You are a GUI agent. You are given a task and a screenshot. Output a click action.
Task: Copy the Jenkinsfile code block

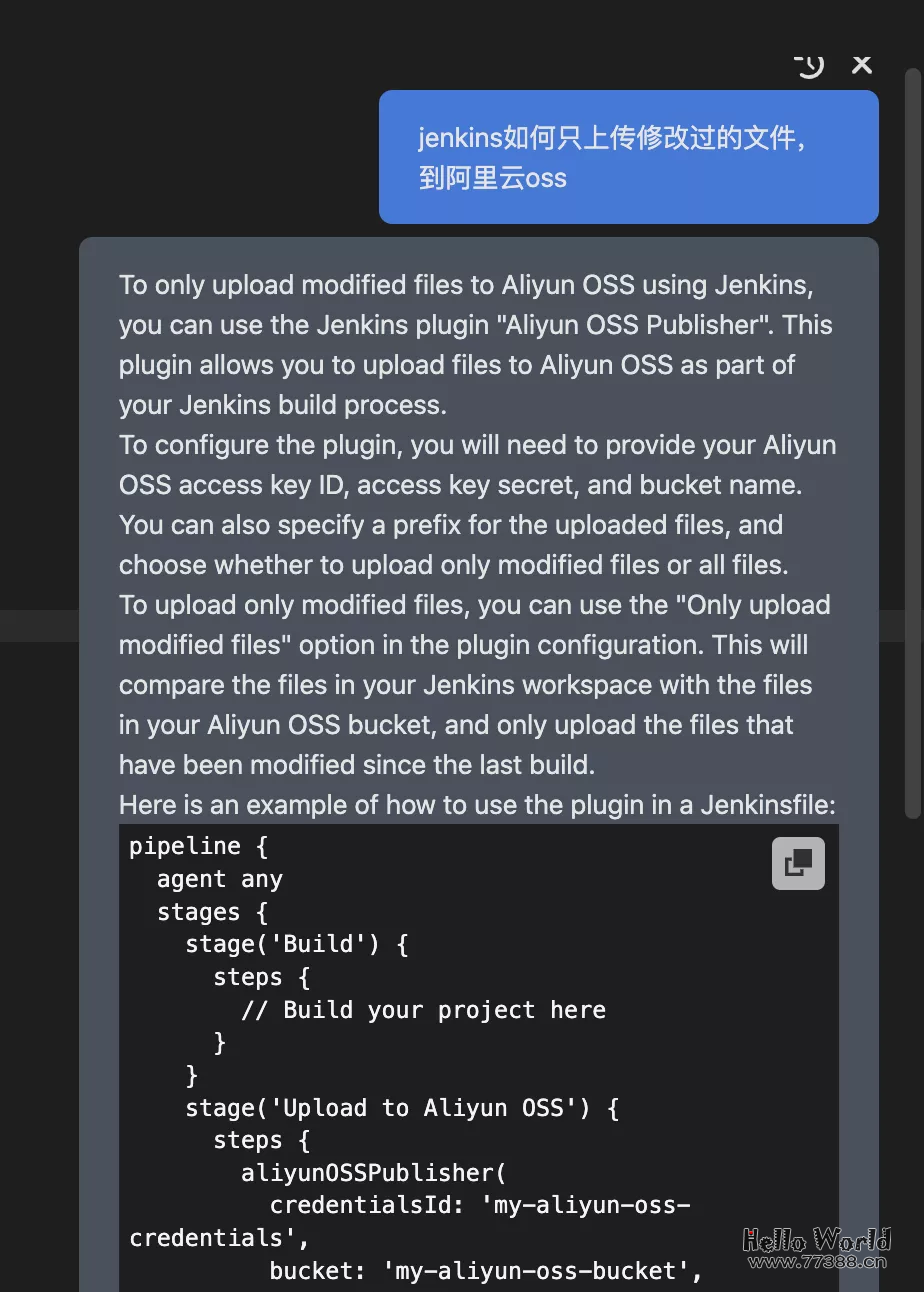coord(798,863)
